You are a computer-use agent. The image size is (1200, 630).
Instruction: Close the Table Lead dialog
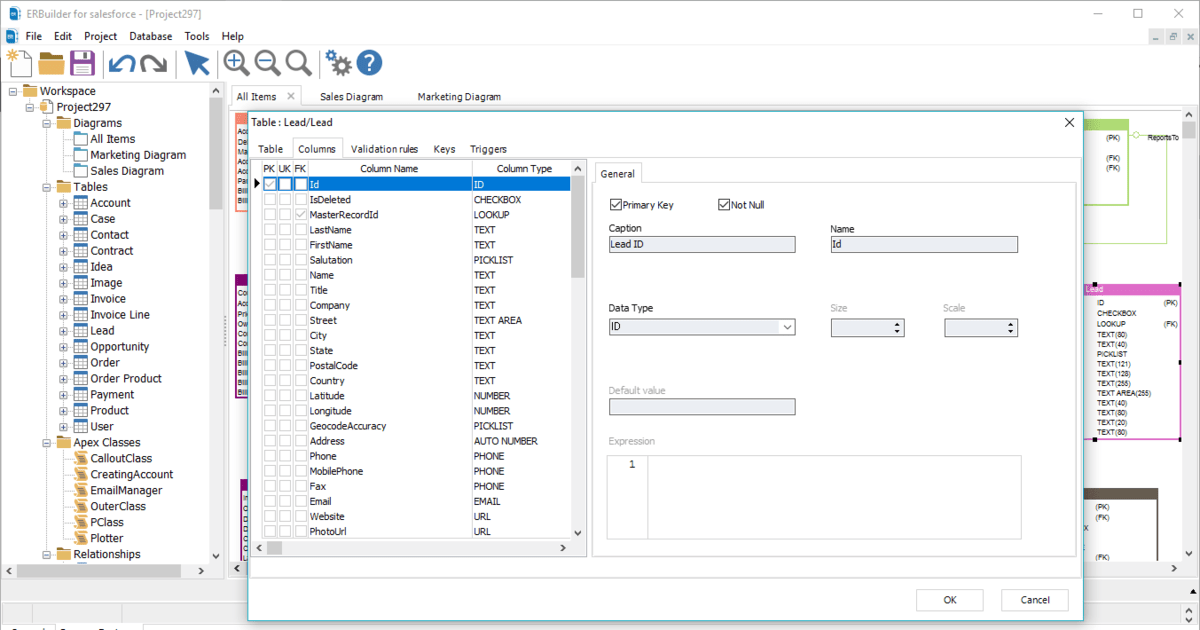tap(1070, 122)
